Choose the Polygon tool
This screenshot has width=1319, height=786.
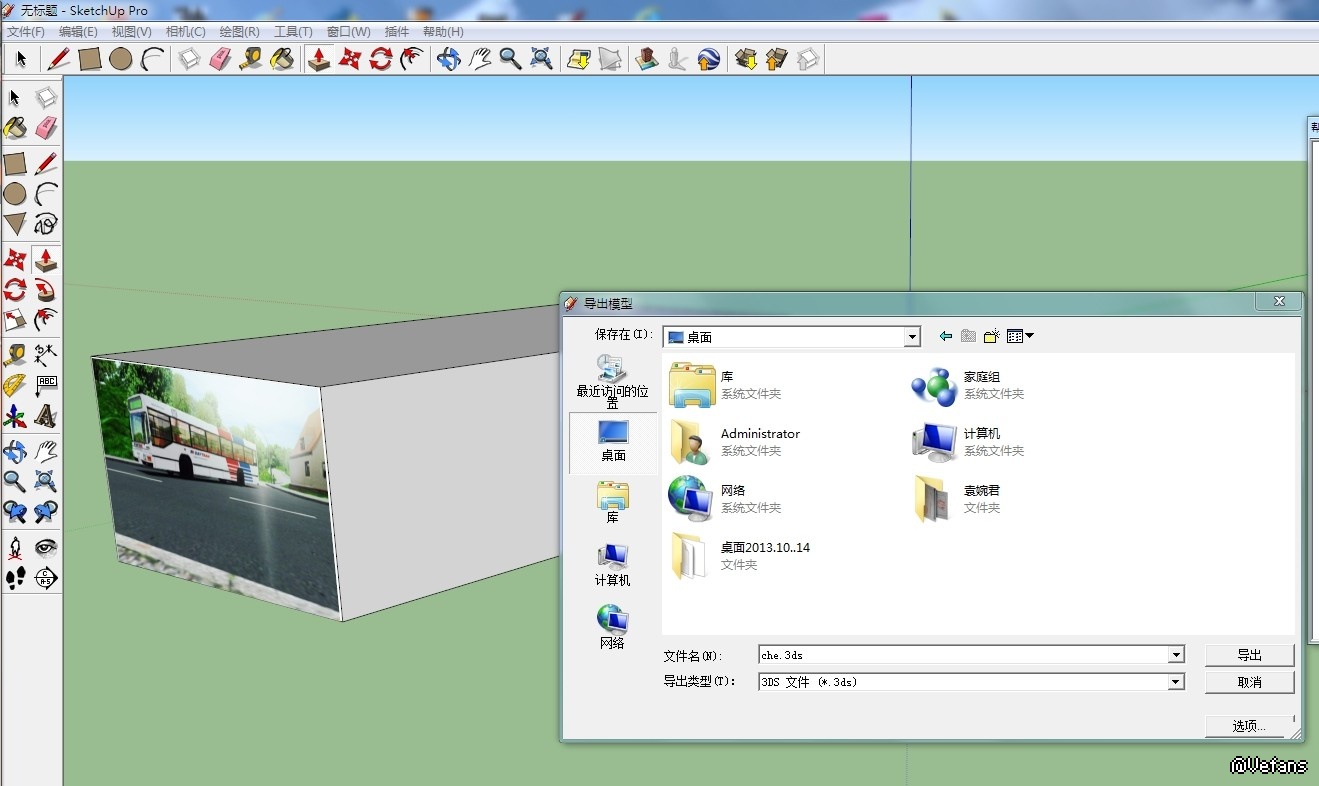point(15,224)
